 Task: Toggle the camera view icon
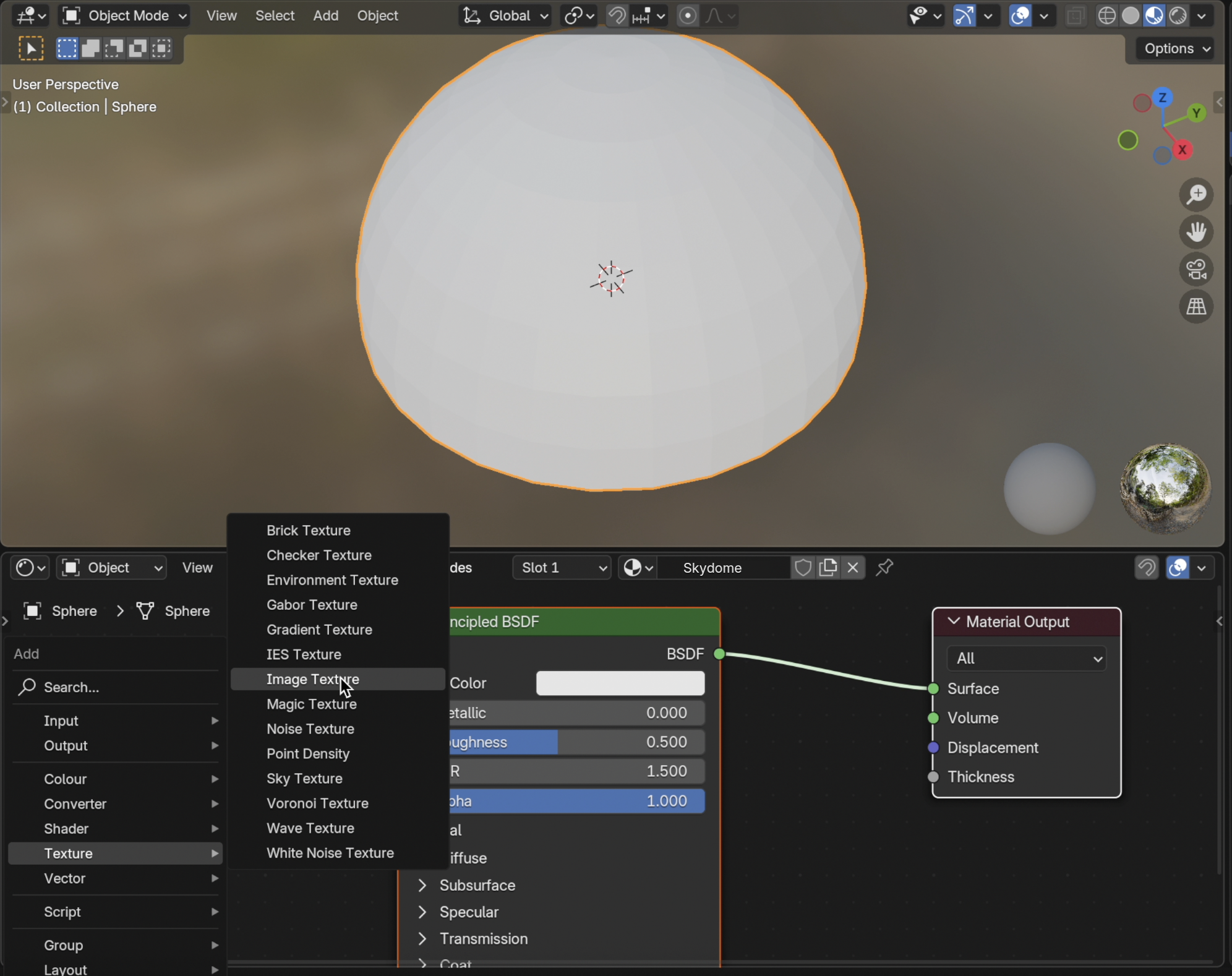[x=1196, y=270]
